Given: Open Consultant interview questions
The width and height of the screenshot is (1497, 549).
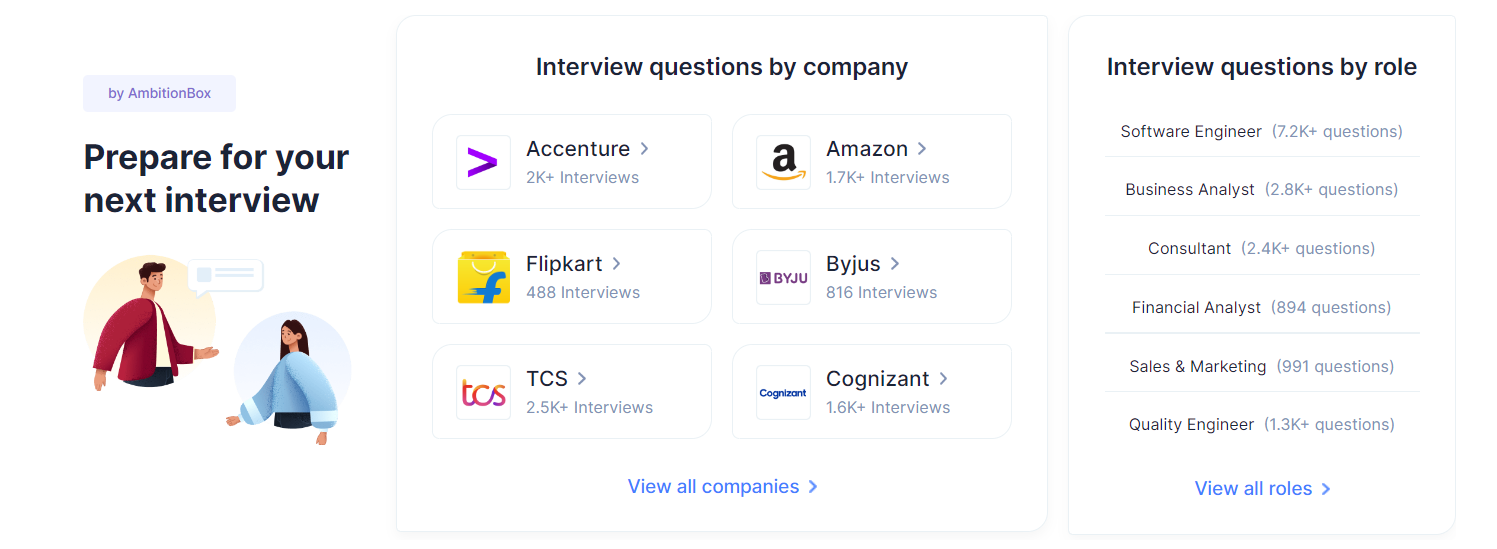Looking at the screenshot, I should (1261, 248).
